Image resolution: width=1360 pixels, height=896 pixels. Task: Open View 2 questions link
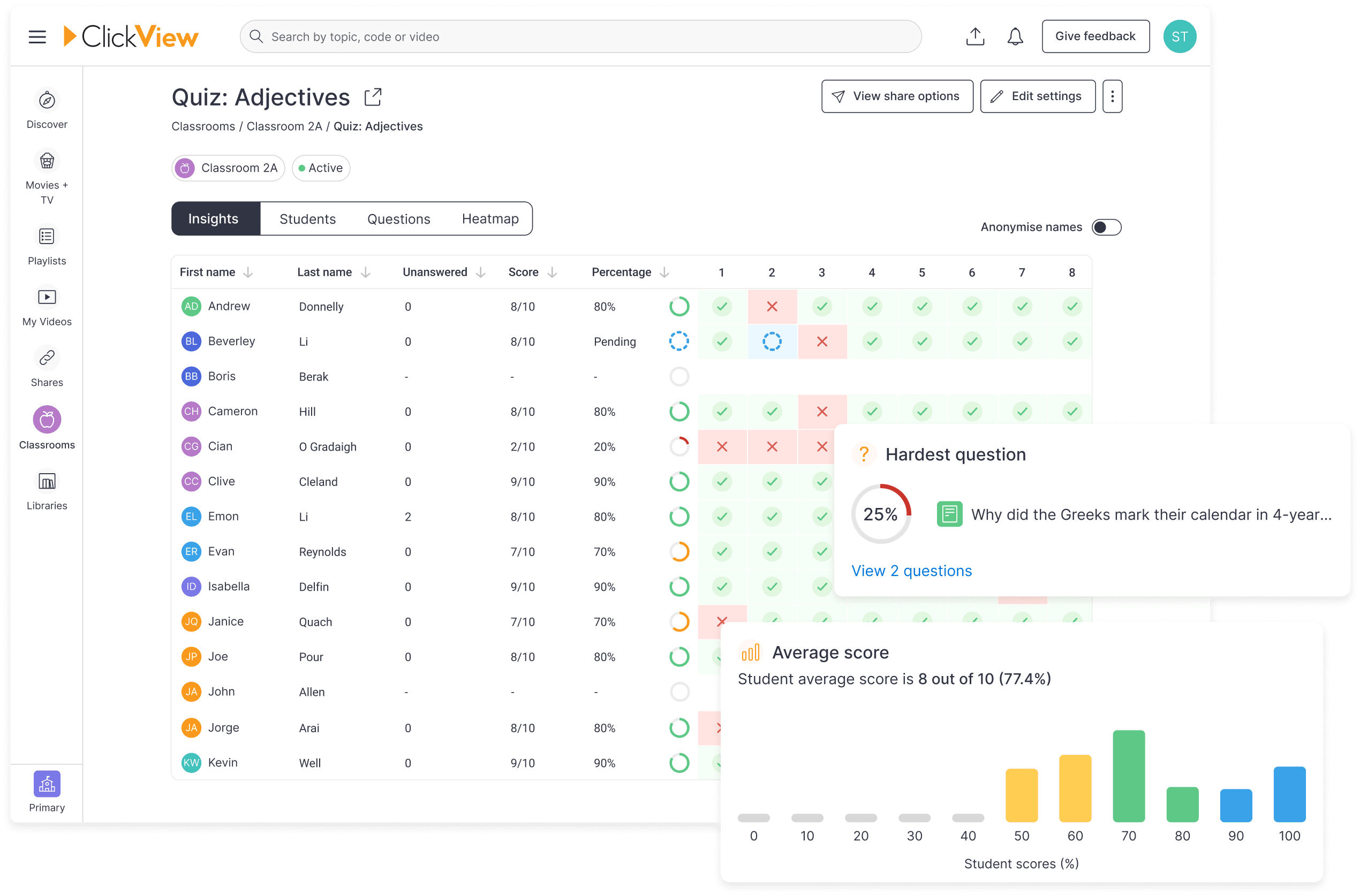[911, 570]
